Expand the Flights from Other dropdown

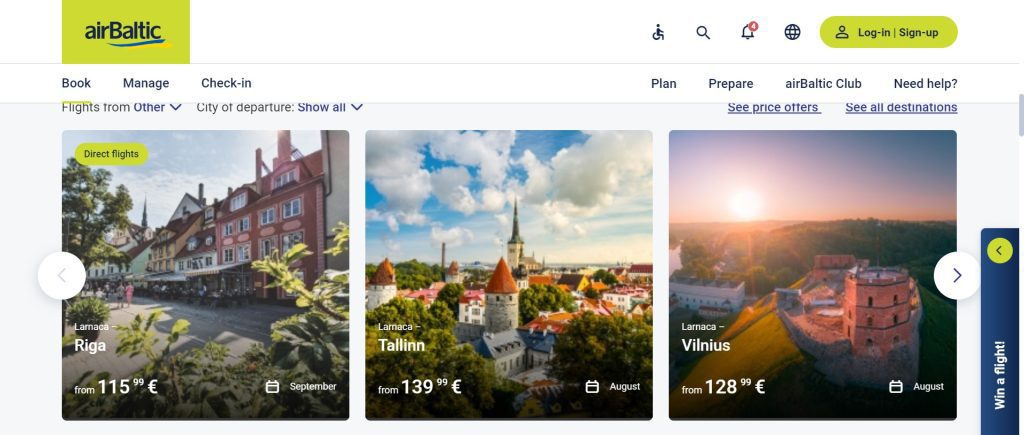[x=157, y=107]
